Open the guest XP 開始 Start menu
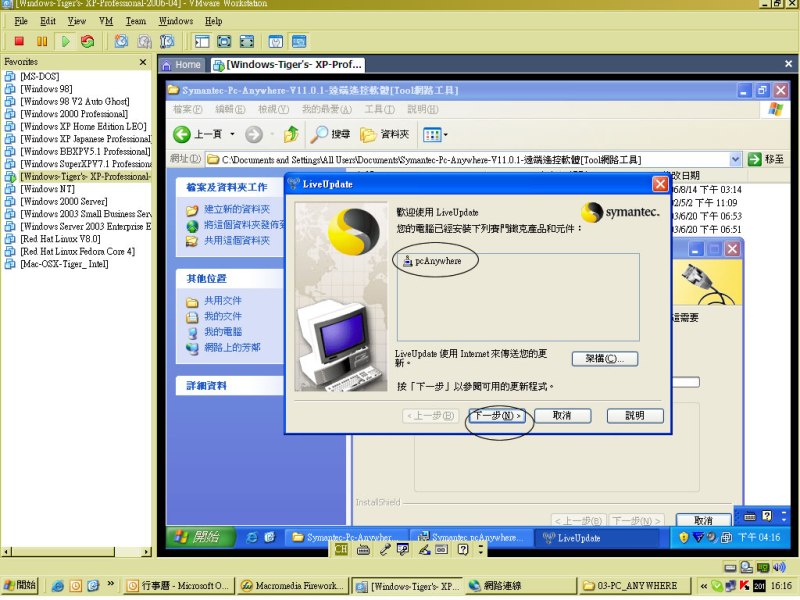800x600 pixels. point(201,537)
